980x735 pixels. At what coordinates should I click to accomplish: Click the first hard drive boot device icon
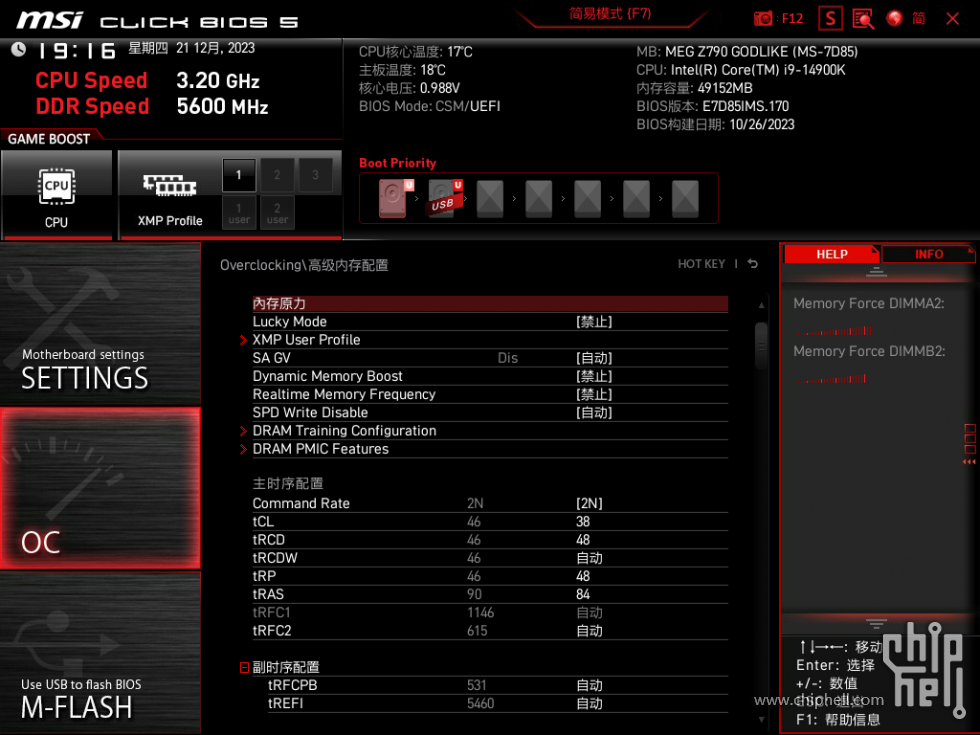[393, 198]
